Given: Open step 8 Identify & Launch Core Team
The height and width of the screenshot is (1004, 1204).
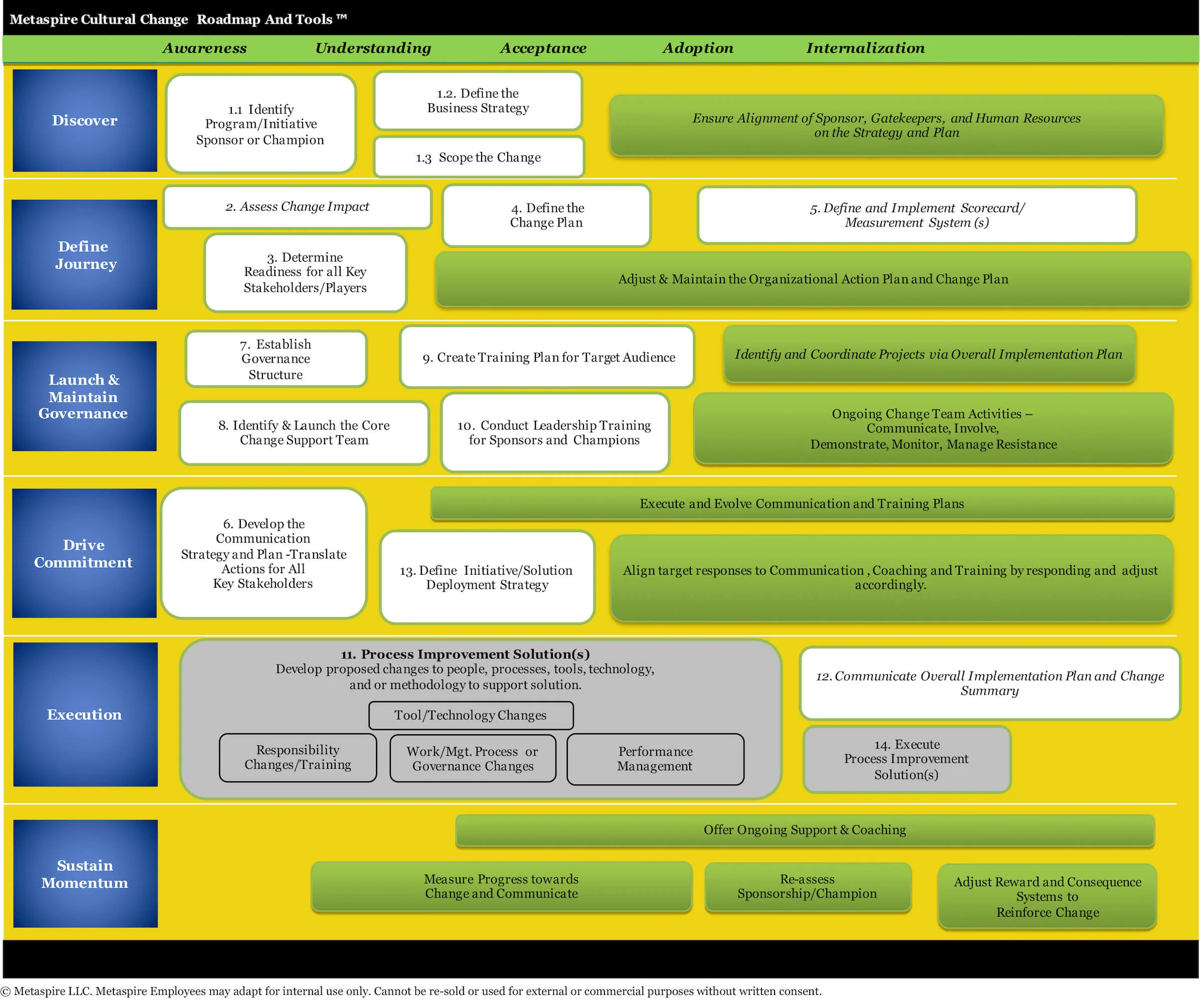Looking at the screenshot, I should pyautogui.click(x=304, y=433).
